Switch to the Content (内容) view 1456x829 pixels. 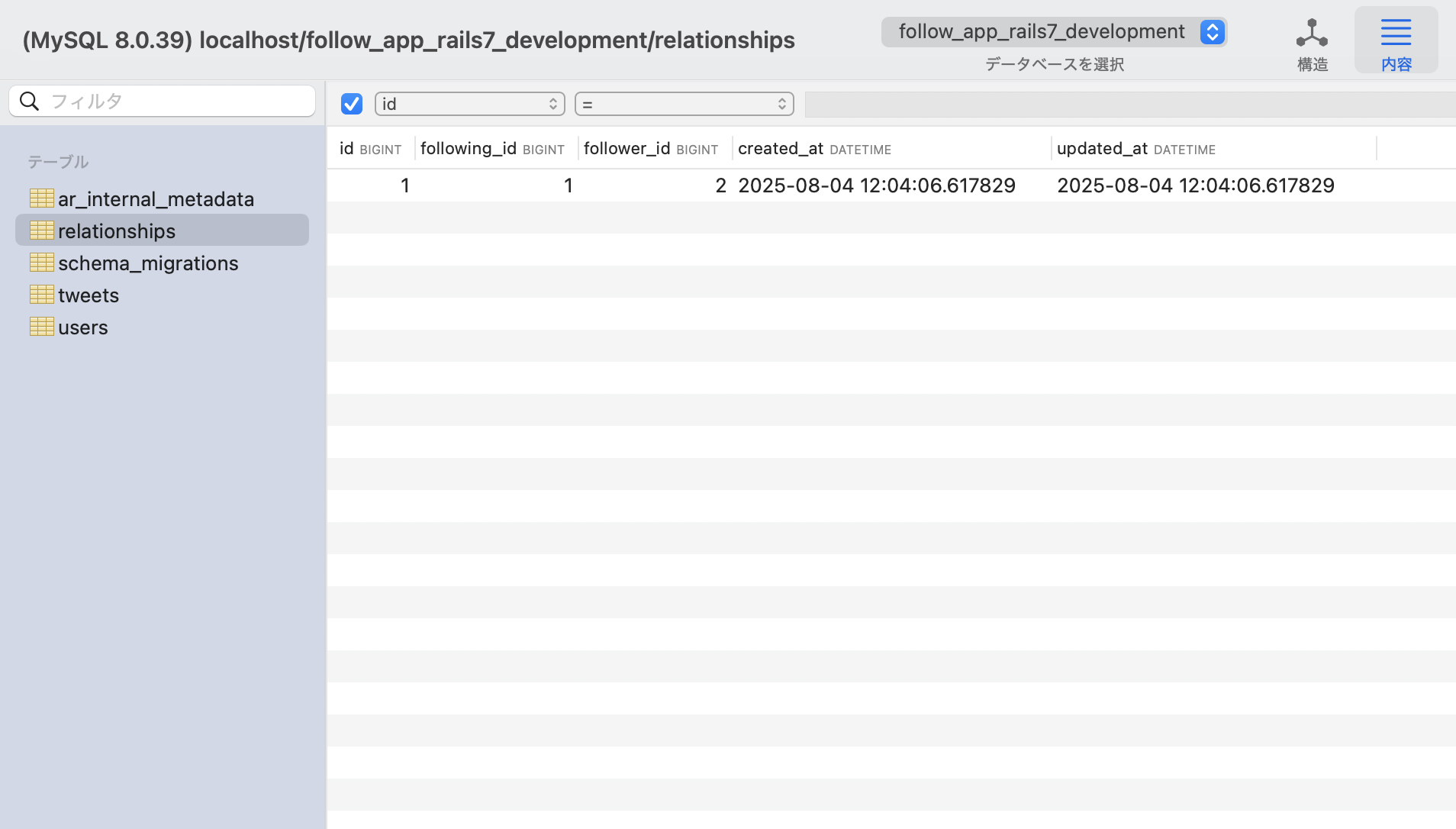tap(1396, 40)
